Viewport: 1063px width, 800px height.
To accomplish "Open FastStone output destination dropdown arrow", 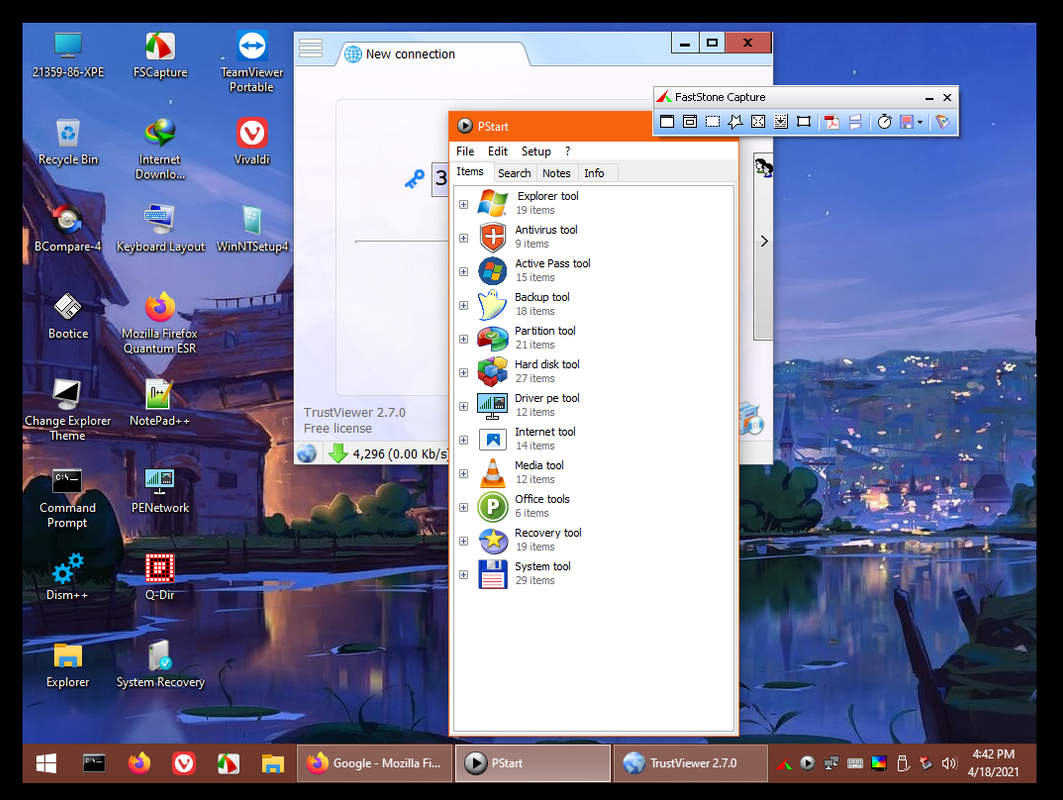I will (920, 122).
